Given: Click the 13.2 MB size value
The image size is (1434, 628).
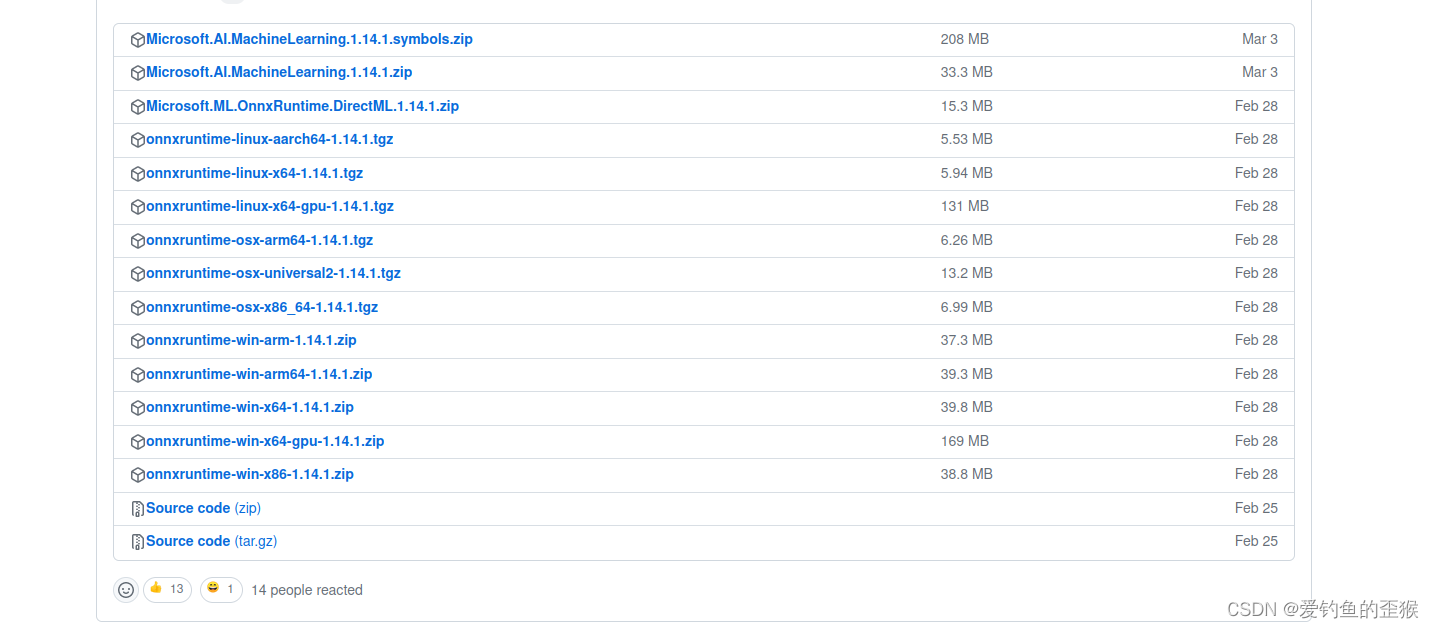Looking at the screenshot, I should point(967,273).
